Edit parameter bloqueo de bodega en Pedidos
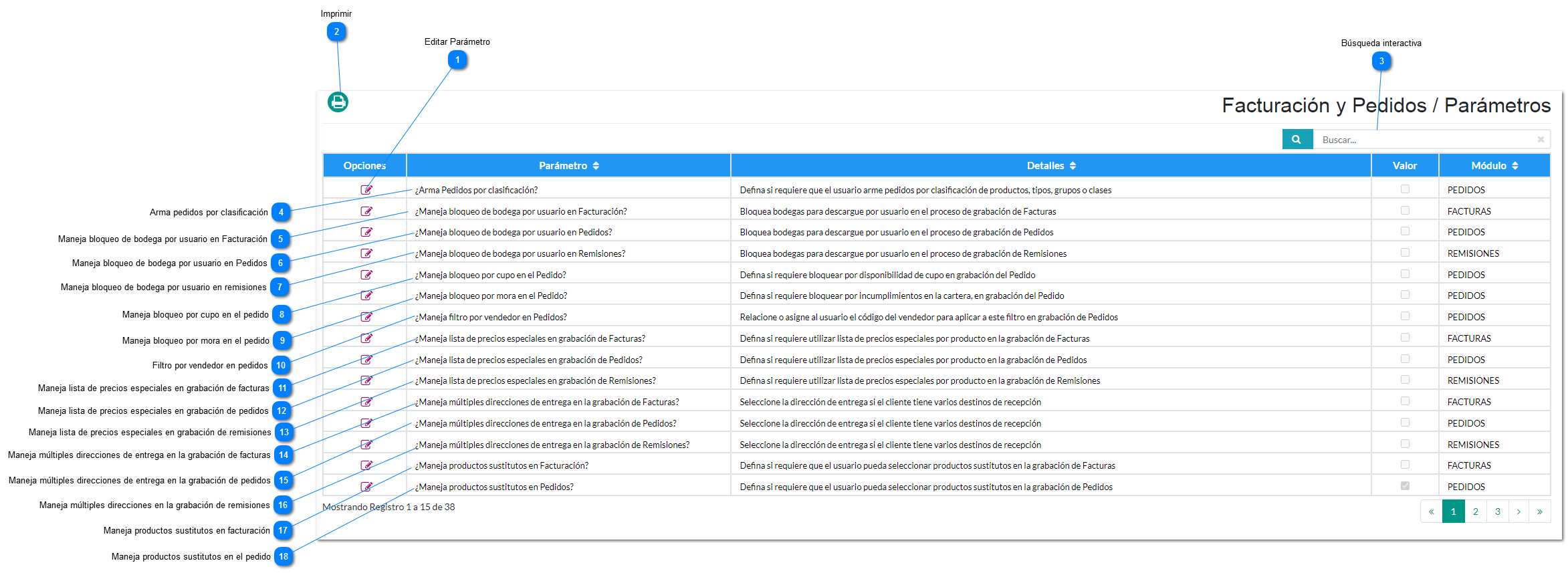Image resolution: width=1568 pixels, height=573 pixels. pyautogui.click(x=366, y=232)
